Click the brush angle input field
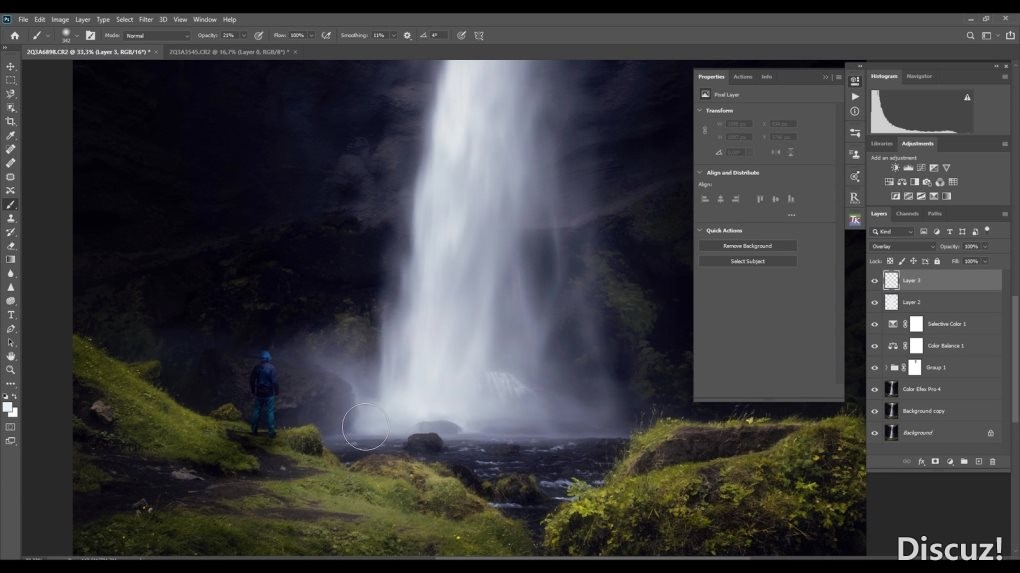Screen dimensions: 1020x573 click(438, 36)
